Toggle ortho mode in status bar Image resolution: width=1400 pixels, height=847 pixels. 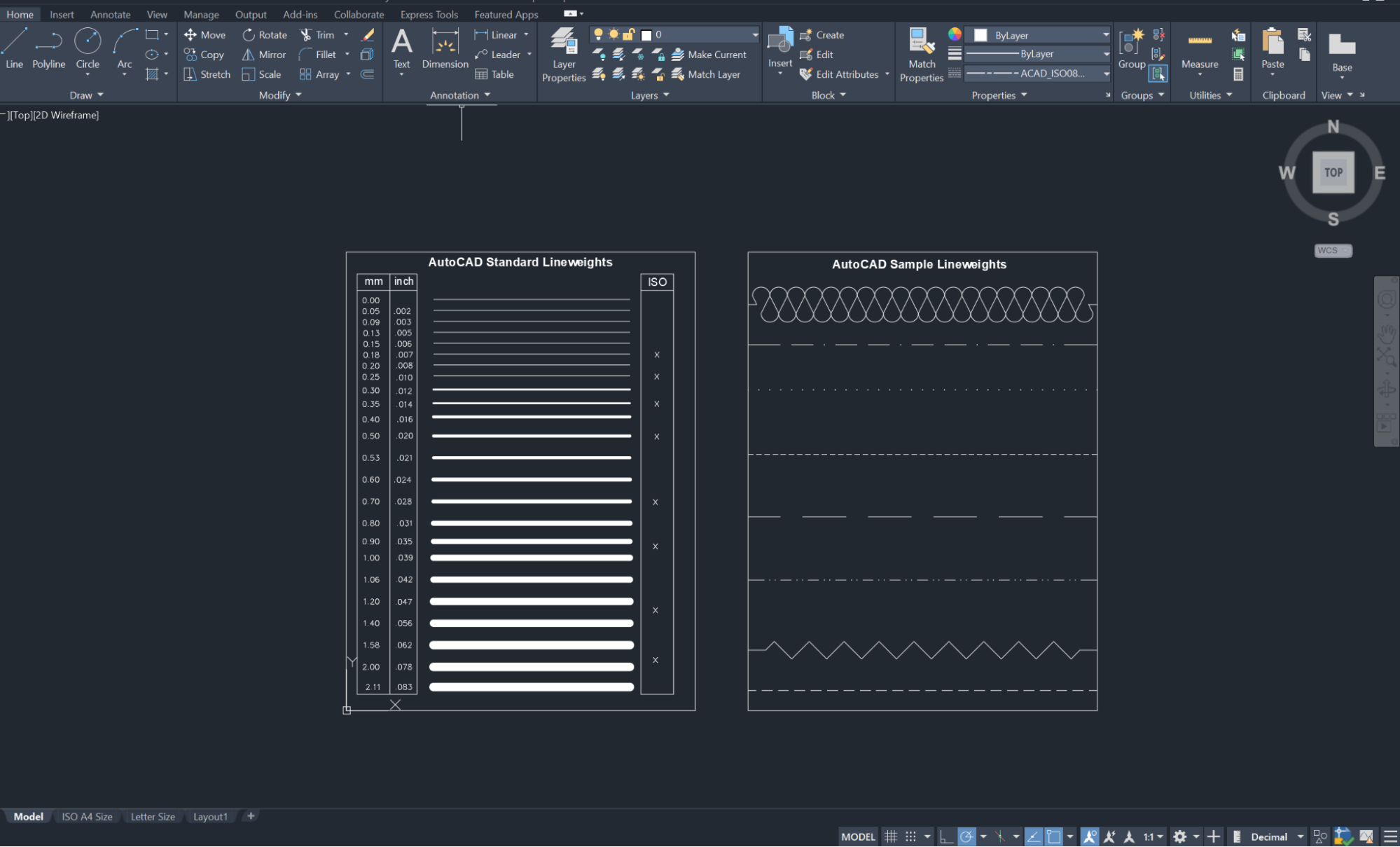pyautogui.click(x=946, y=836)
